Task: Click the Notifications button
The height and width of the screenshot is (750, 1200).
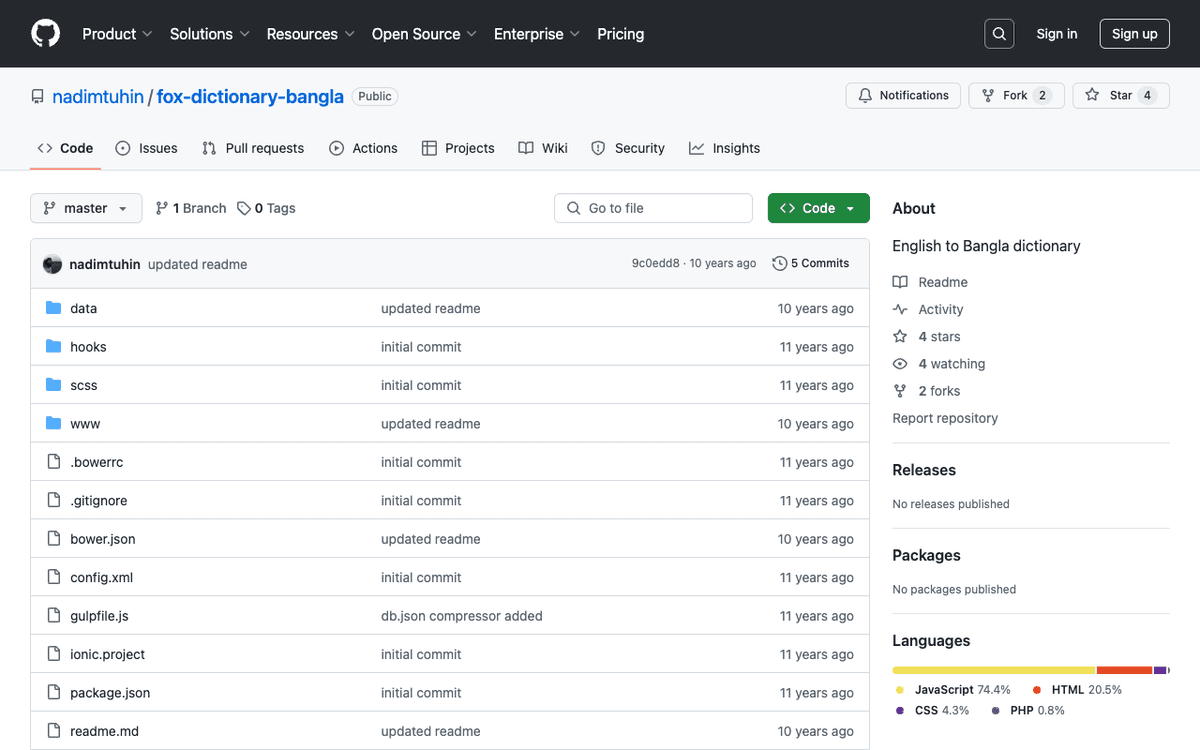Action: (x=903, y=96)
